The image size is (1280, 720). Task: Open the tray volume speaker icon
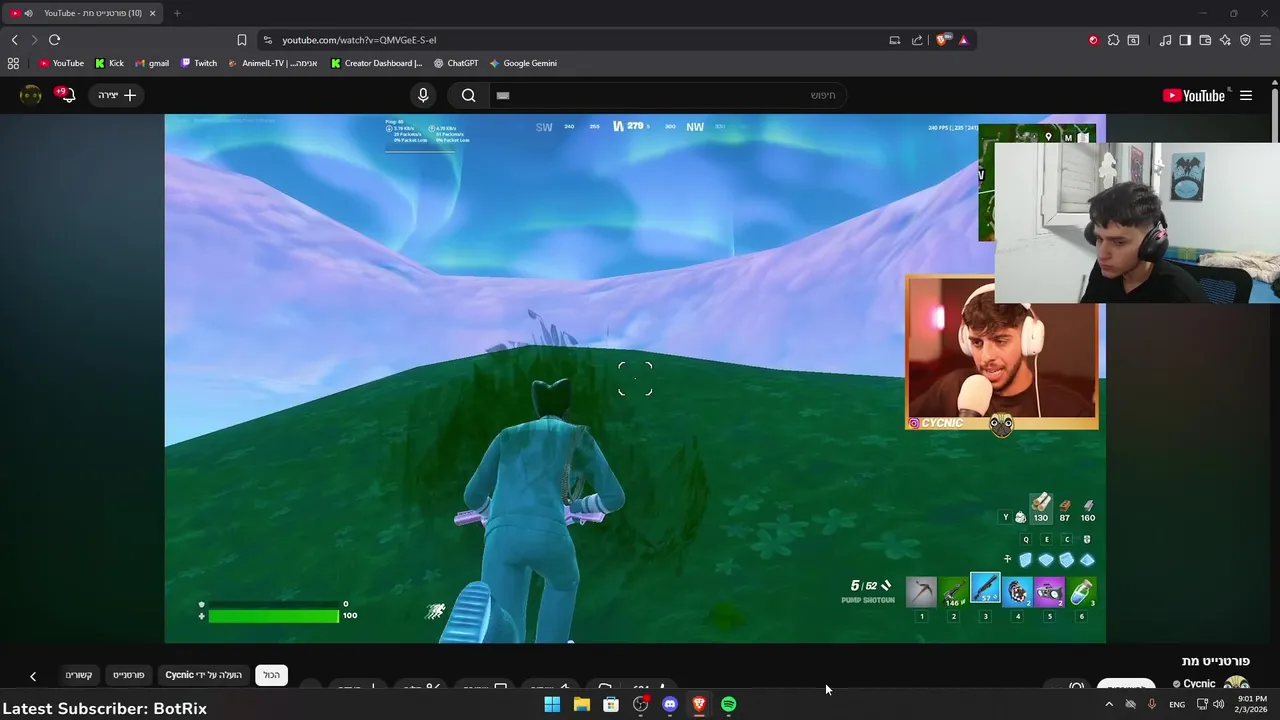pos(1218,704)
